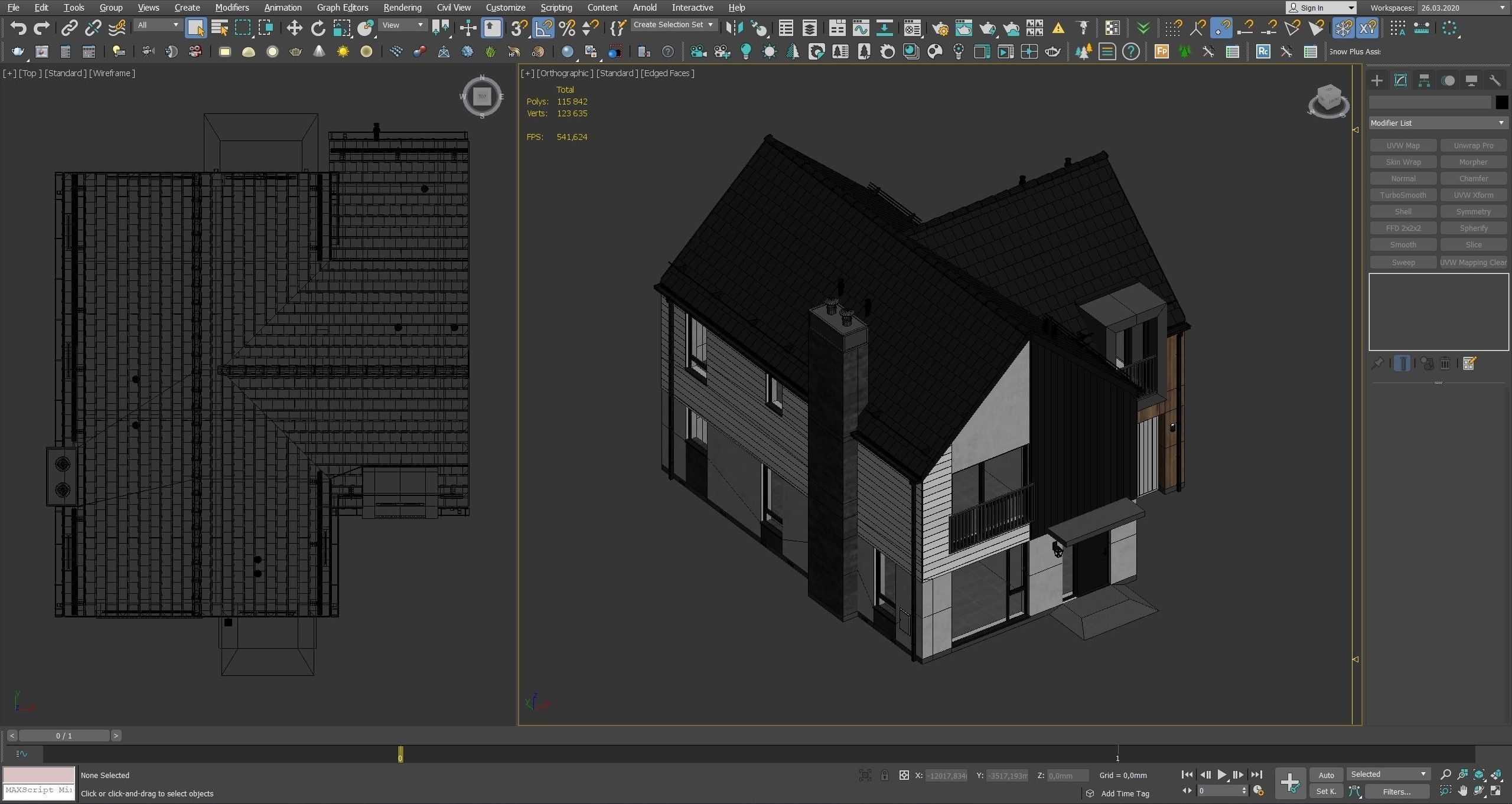
Task: Toggle the Selection Lock padlock
Action: click(884, 775)
